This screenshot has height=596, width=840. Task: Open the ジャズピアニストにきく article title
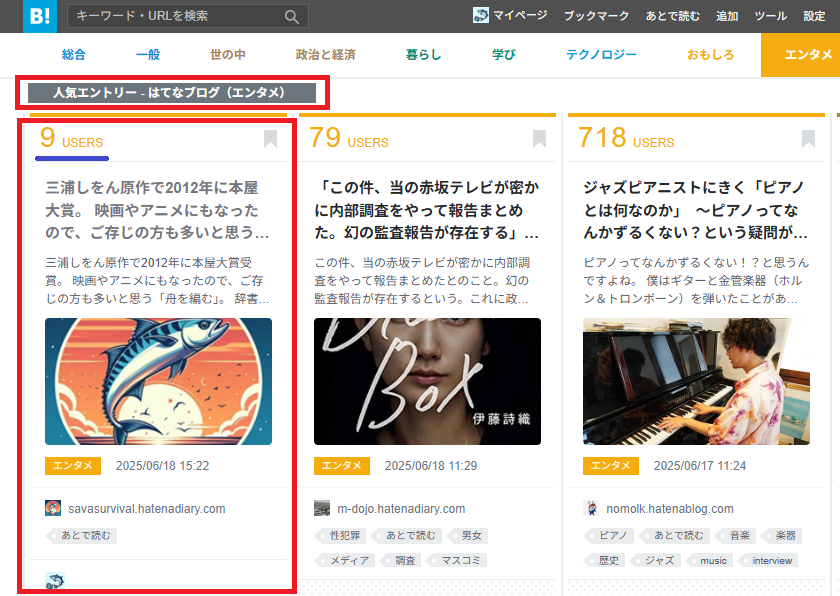coord(695,210)
